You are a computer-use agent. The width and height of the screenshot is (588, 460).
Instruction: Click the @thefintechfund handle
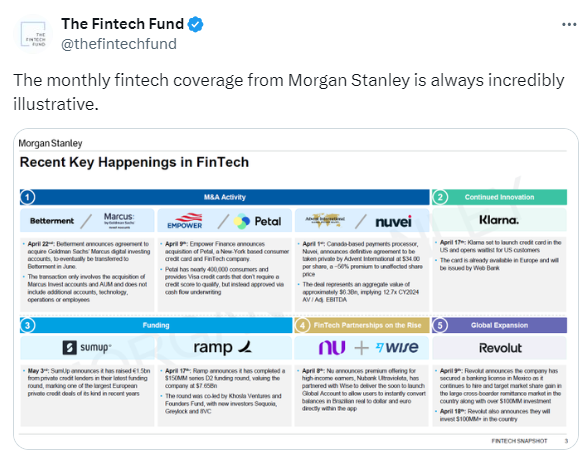(118, 44)
